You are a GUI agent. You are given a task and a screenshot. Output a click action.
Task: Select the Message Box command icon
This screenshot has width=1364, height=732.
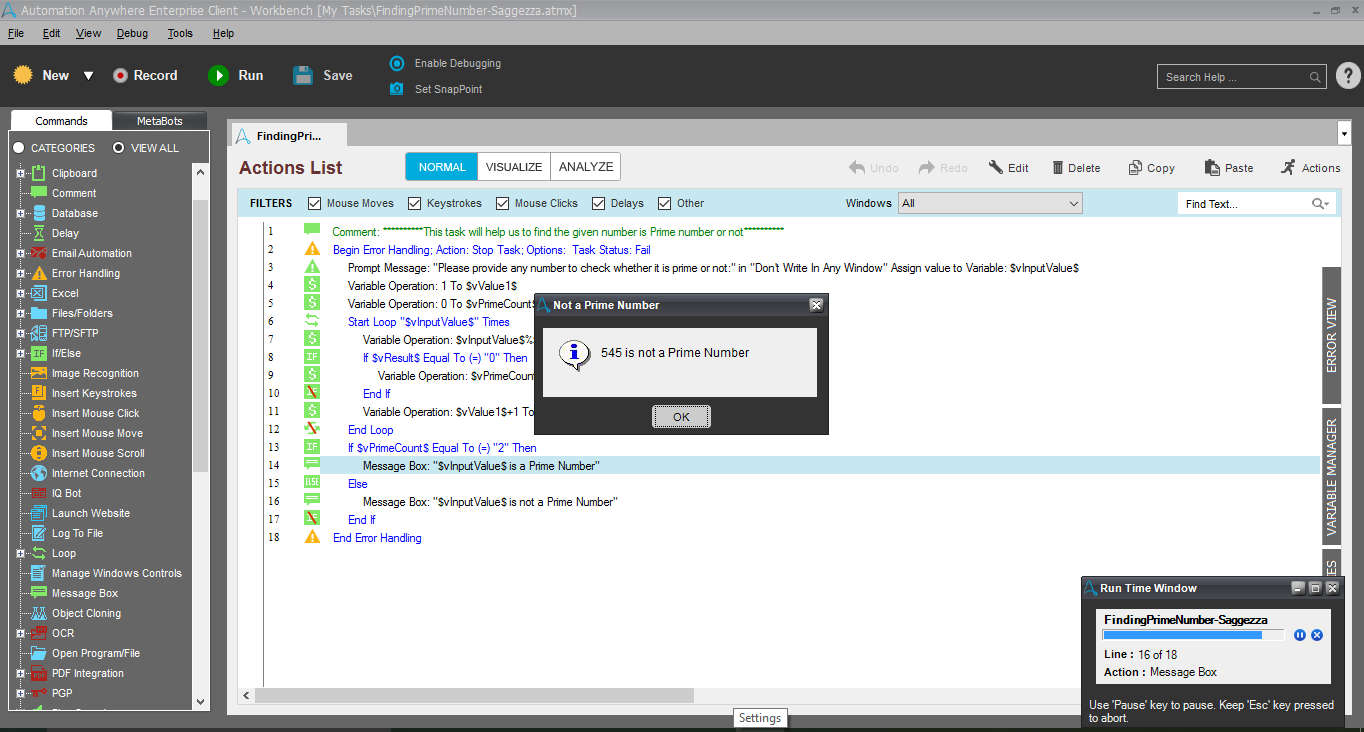tap(39, 593)
